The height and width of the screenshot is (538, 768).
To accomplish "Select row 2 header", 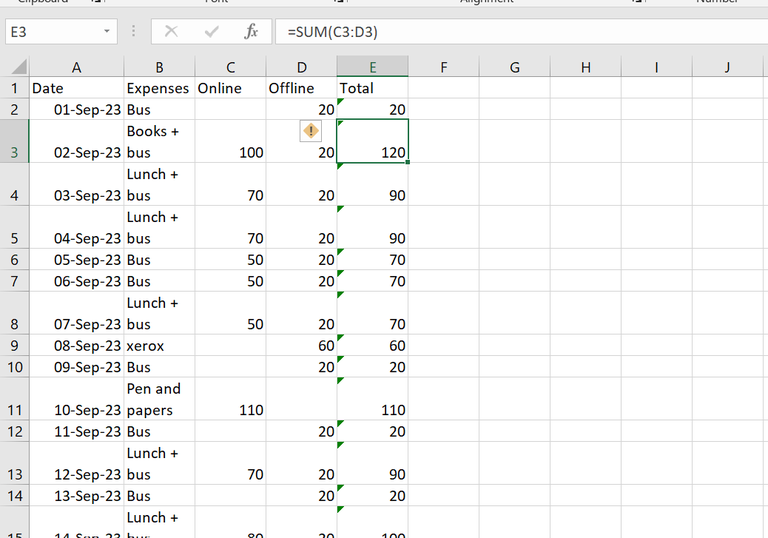I will [x=14, y=109].
